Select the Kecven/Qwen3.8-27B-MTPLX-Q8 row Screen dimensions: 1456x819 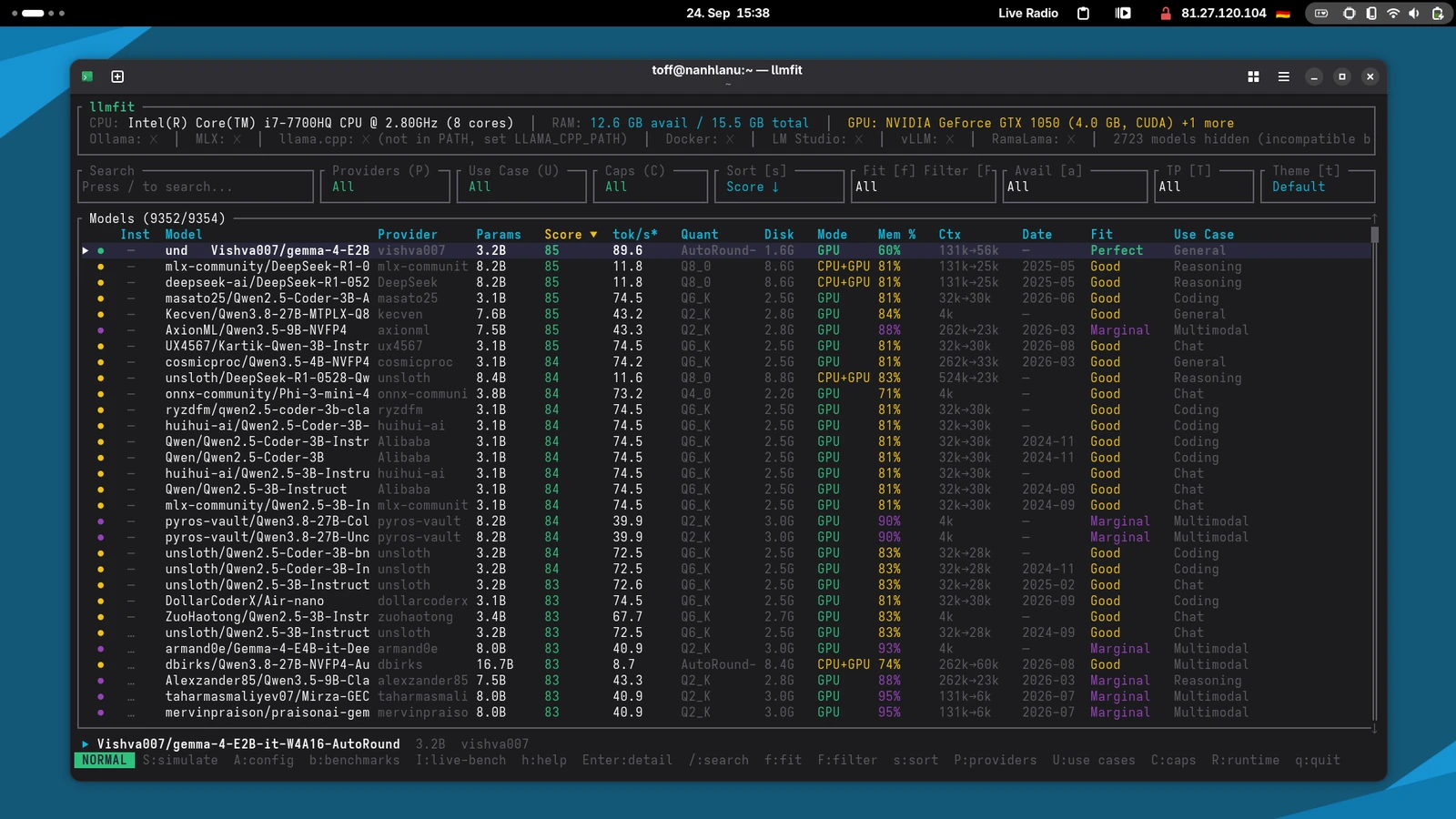tap(725, 314)
